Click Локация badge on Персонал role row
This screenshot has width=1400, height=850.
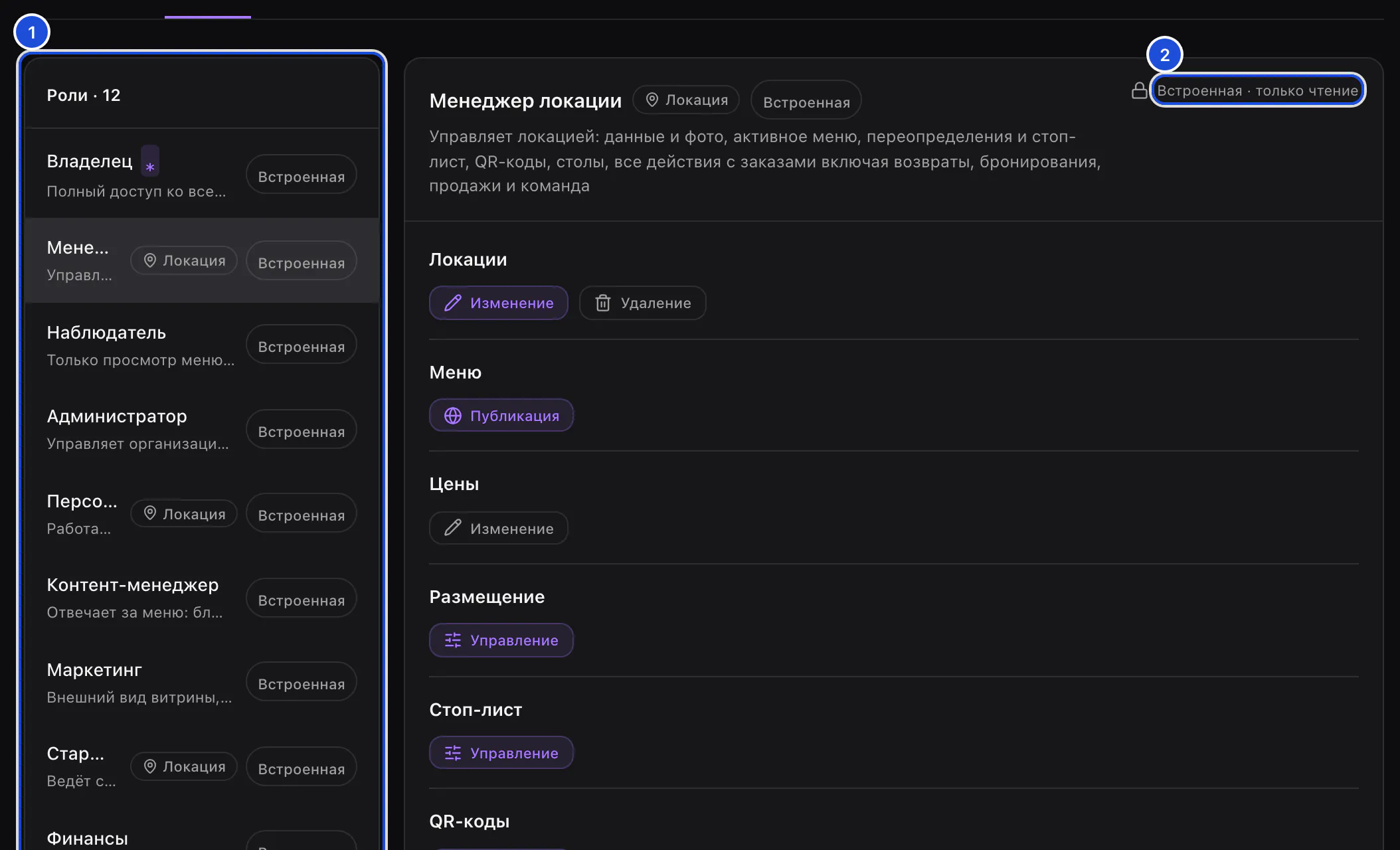click(184, 514)
